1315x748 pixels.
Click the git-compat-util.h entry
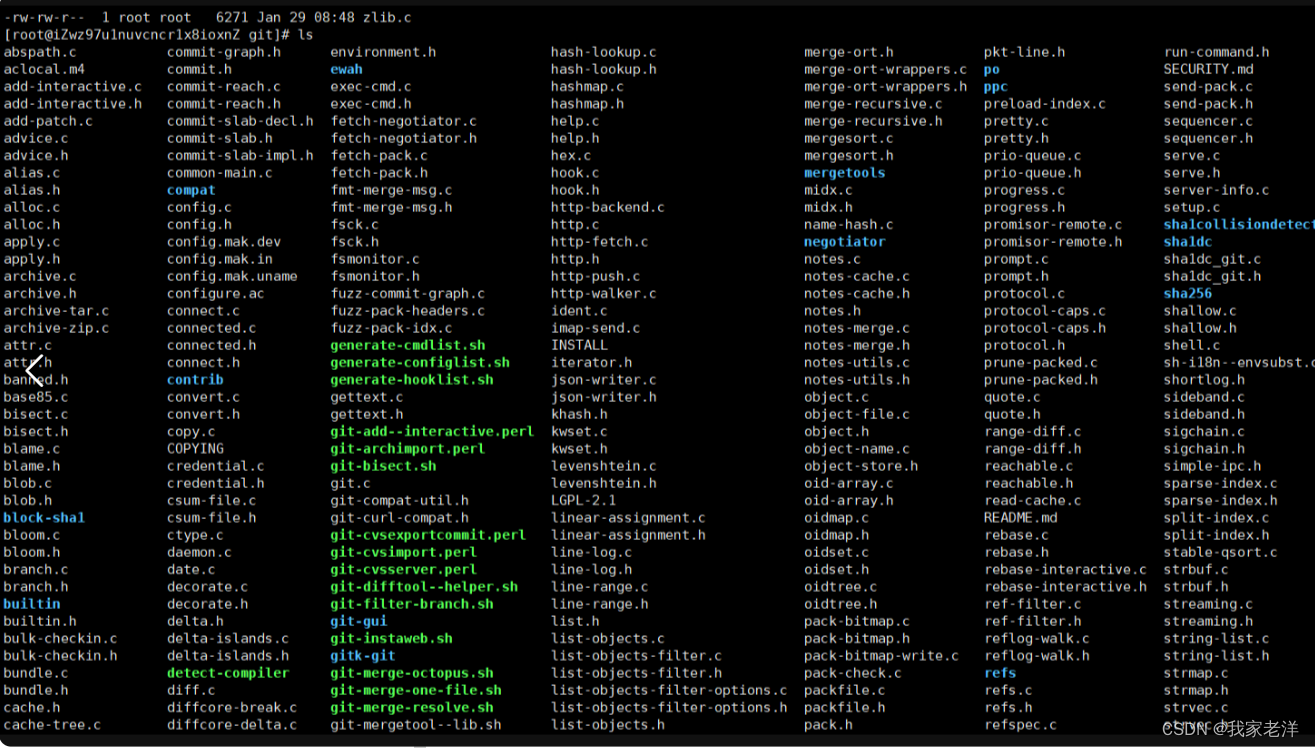tap(400, 500)
